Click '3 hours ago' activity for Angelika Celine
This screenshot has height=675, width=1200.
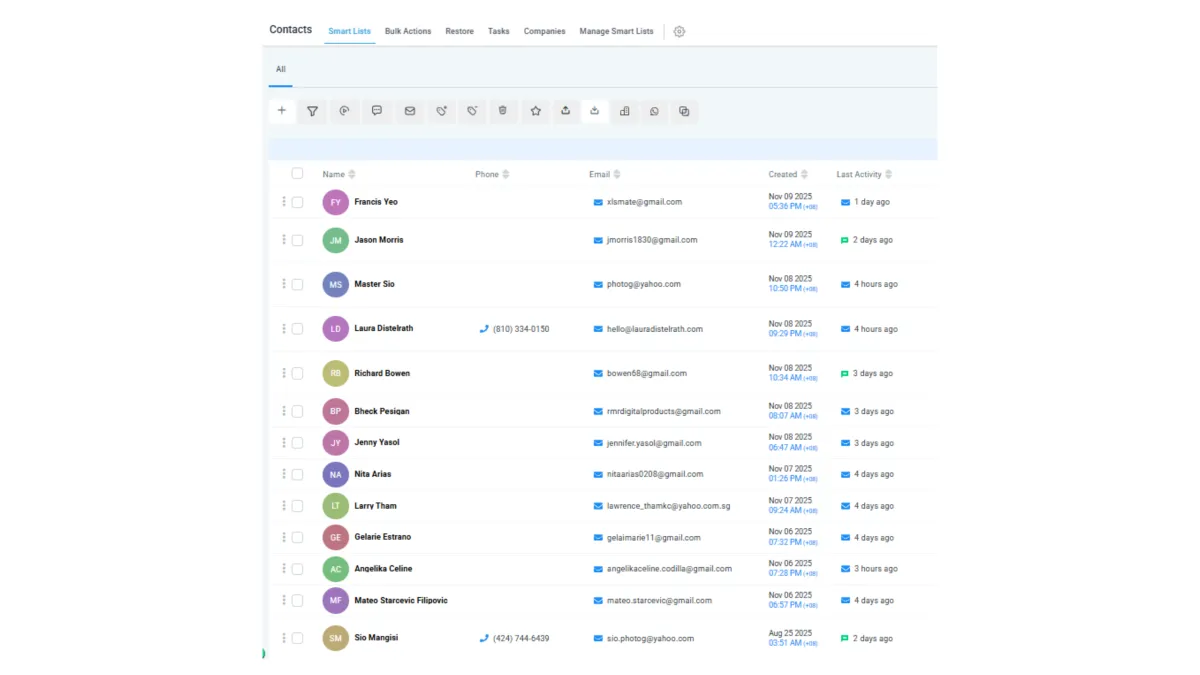[876, 569]
